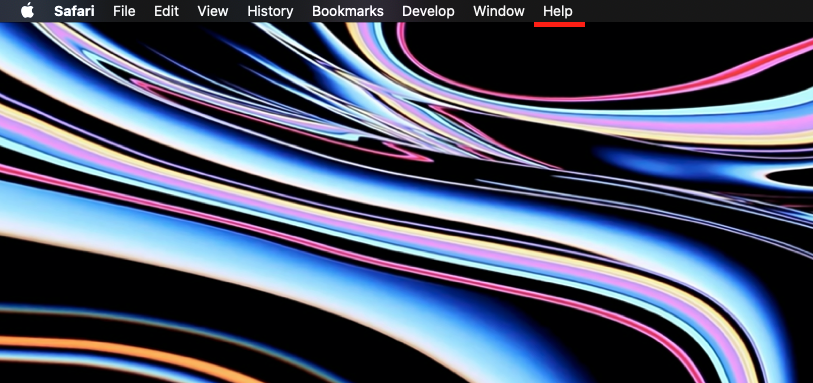Show Window menu options

tap(499, 11)
